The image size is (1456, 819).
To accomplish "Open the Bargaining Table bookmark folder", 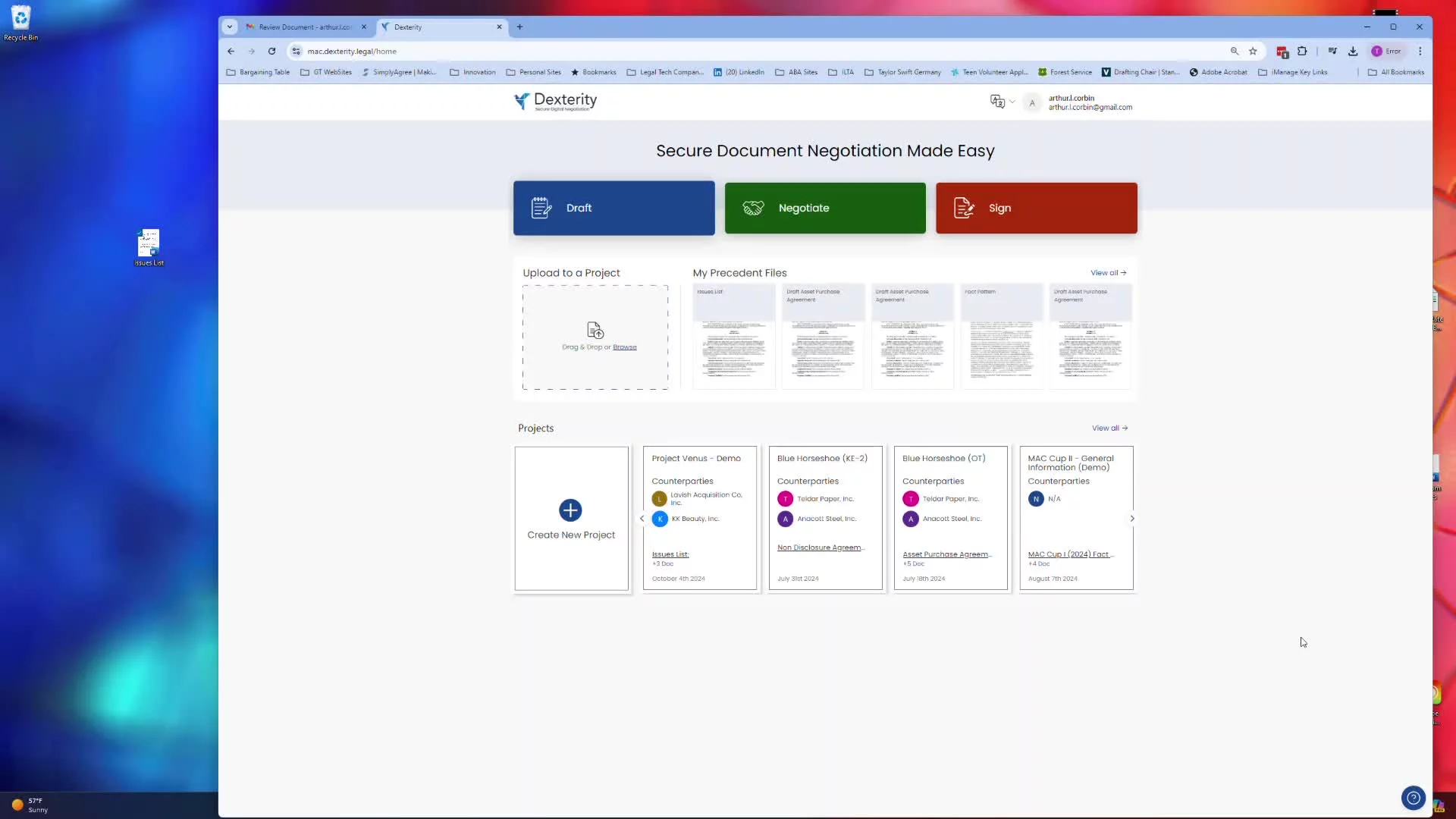I will (258, 73).
